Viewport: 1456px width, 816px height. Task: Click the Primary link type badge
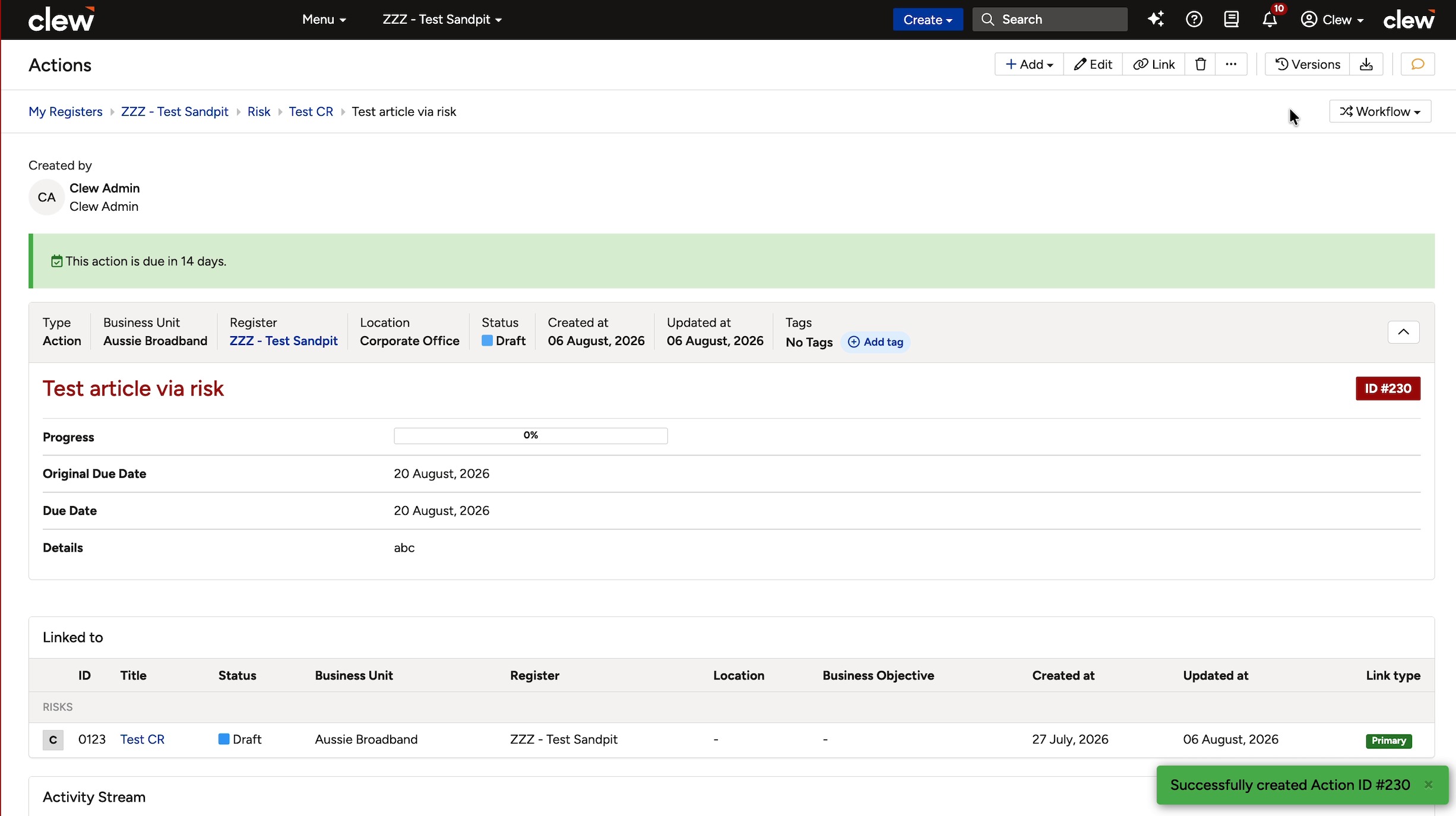(1389, 741)
